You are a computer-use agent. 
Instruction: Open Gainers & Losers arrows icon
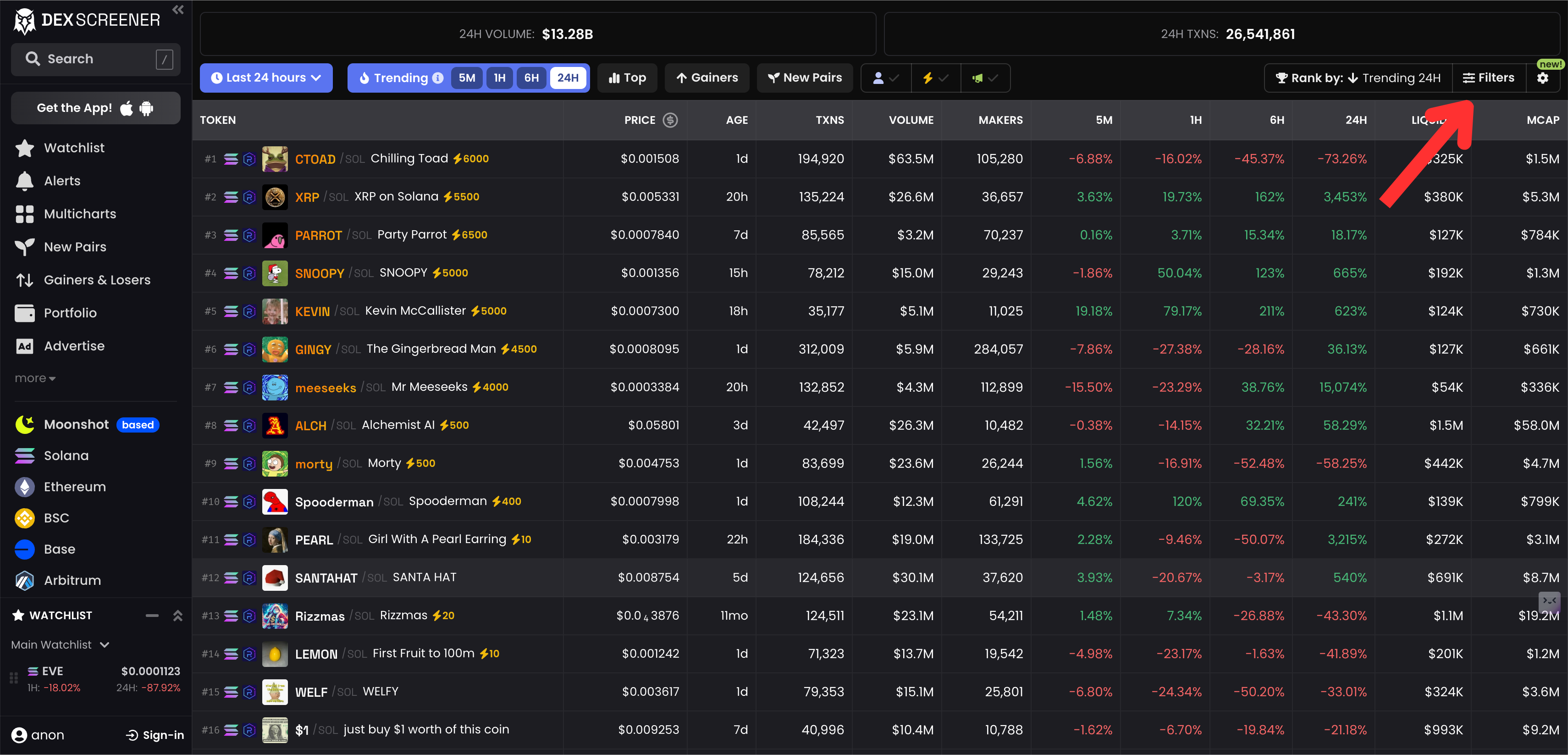click(24, 280)
